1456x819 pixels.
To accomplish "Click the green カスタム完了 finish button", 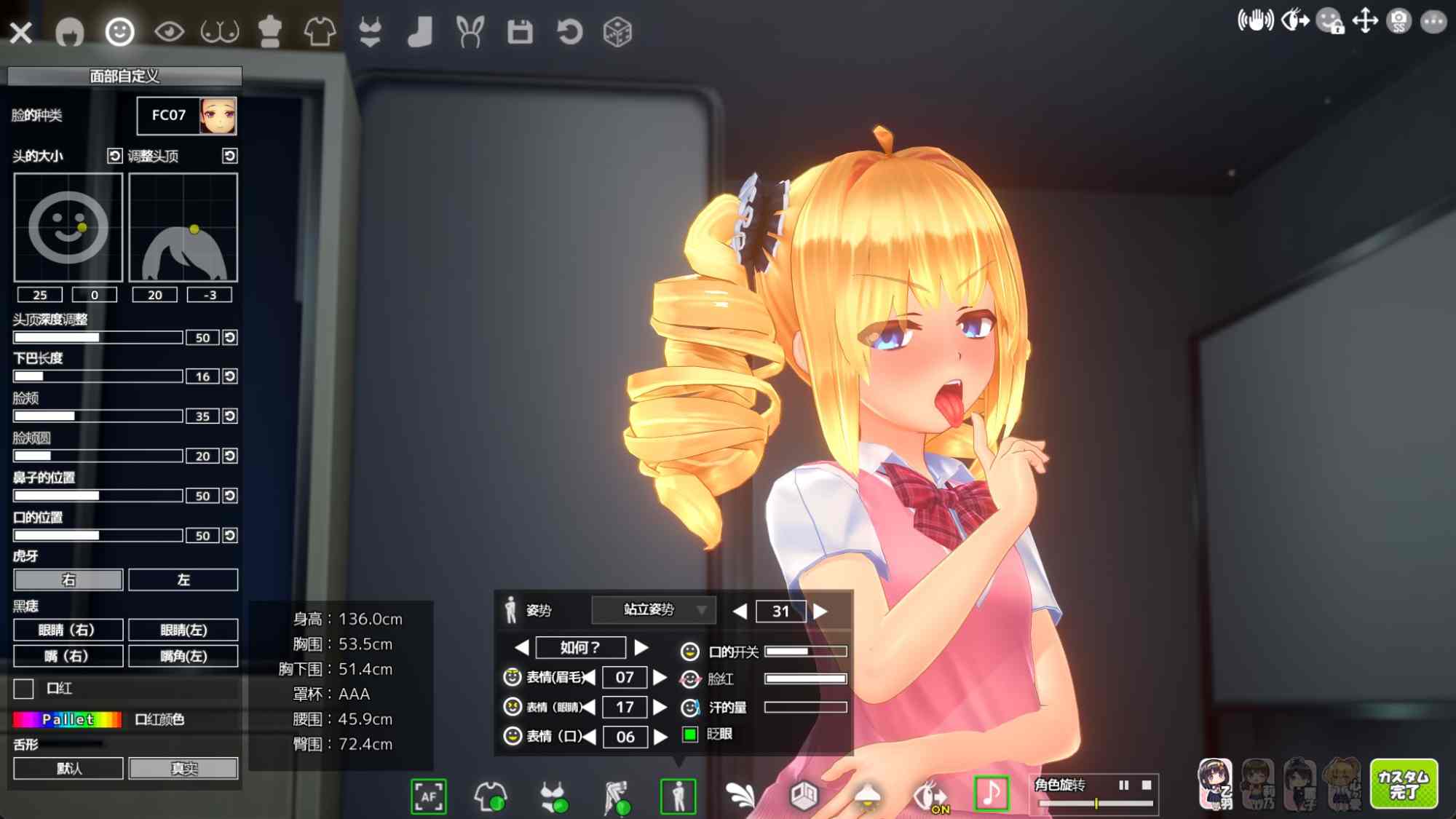I will click(1403, 784).
